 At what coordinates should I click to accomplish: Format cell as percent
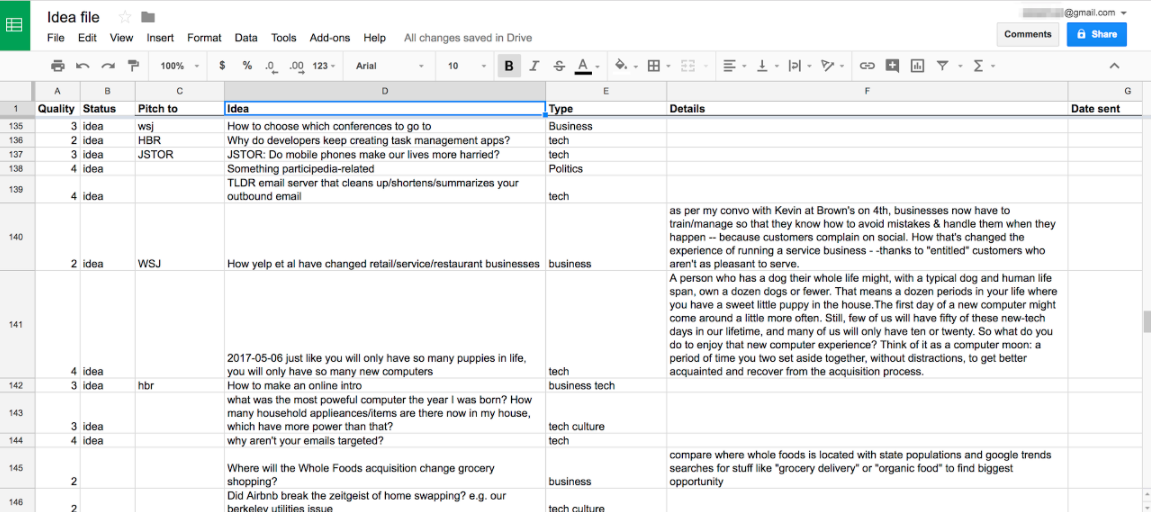tap(247, 65)
